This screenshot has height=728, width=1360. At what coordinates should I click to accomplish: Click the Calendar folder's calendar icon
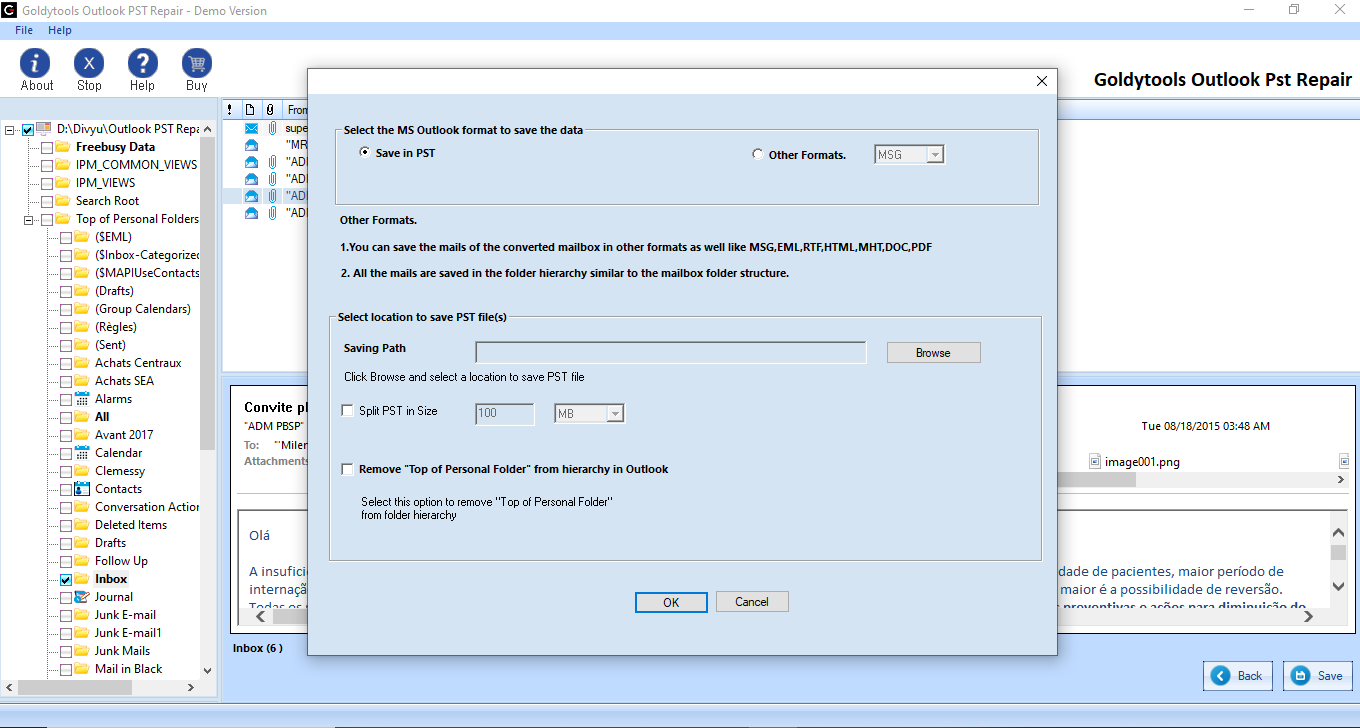82,453
